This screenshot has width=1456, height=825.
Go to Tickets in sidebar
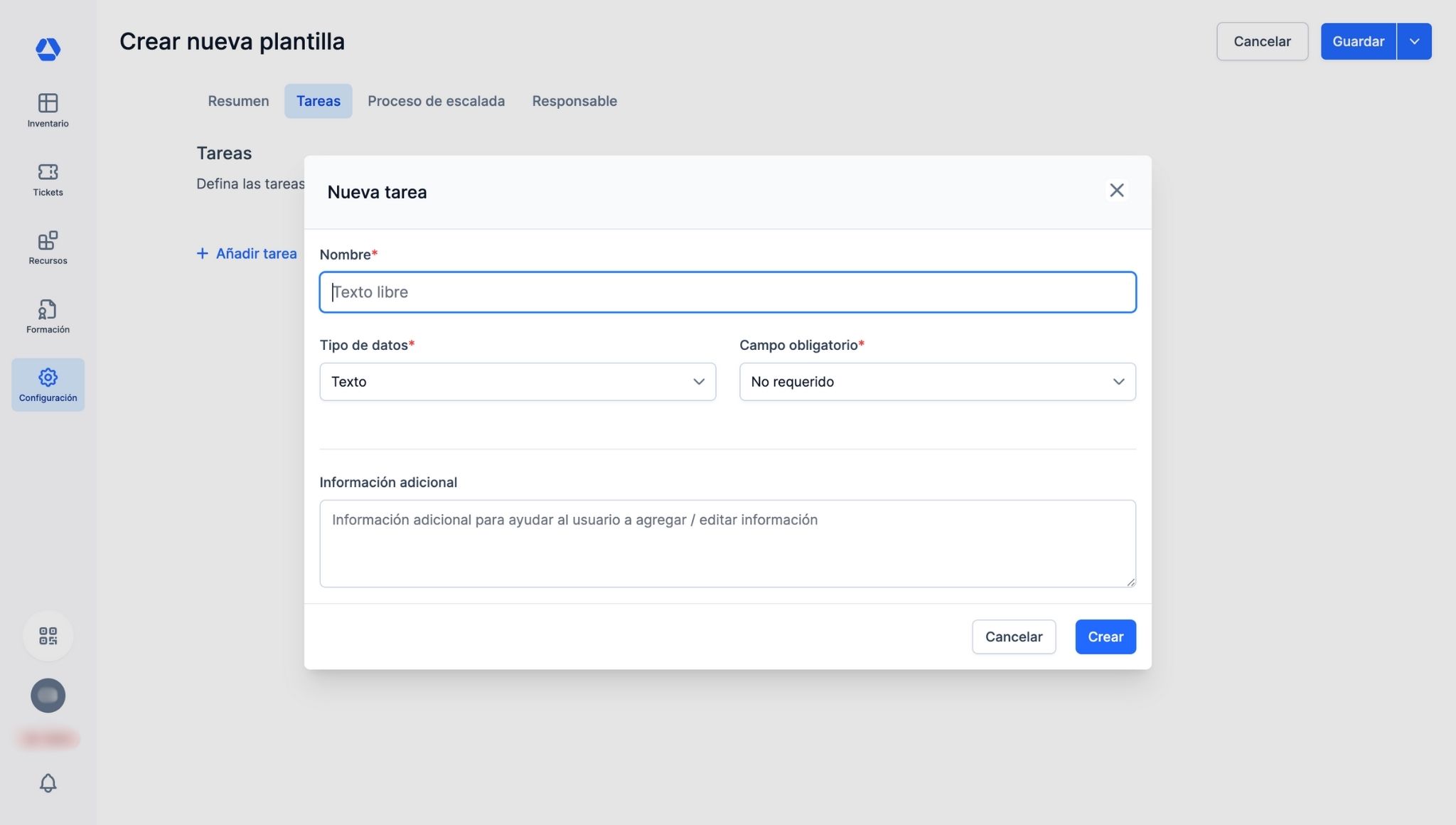tap(48, 179)
